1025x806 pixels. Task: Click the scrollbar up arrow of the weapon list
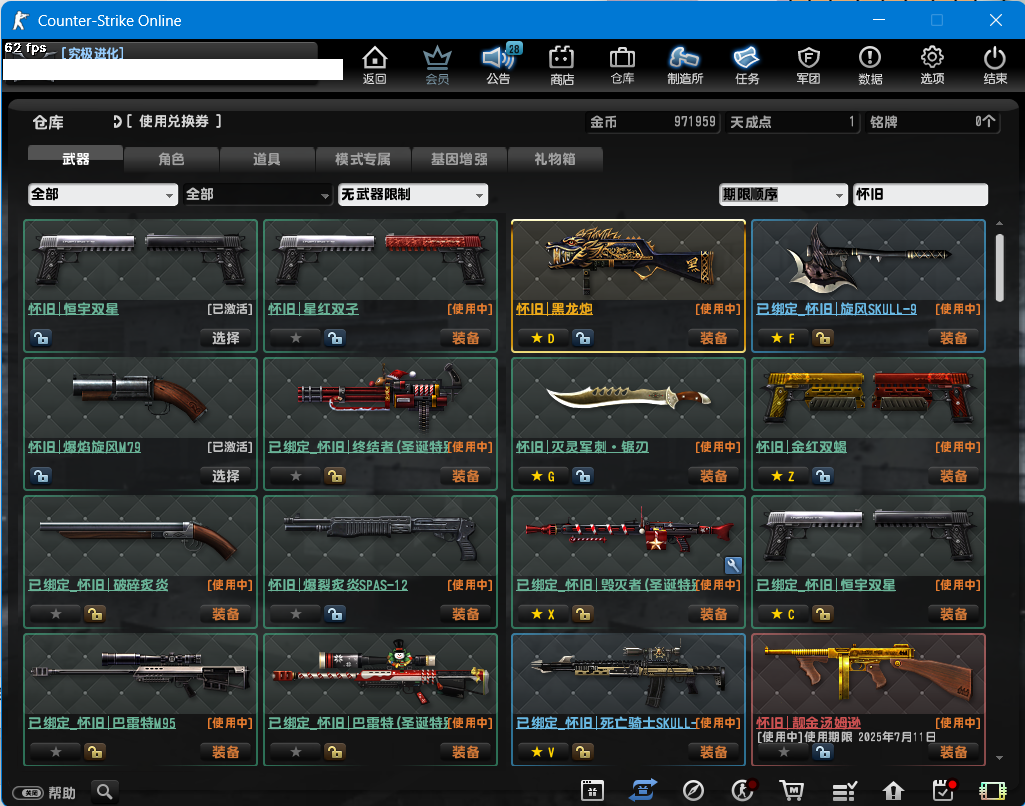pyautogui.click(x=1000, y=224)
